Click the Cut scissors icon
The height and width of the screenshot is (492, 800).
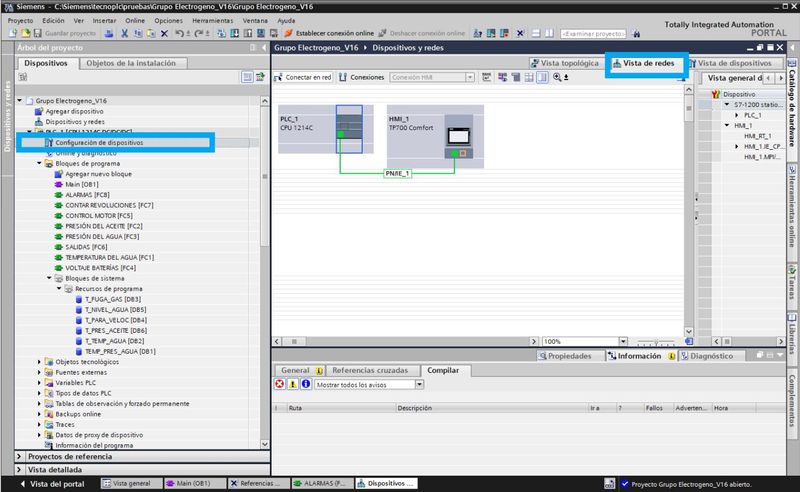[124, 33]
